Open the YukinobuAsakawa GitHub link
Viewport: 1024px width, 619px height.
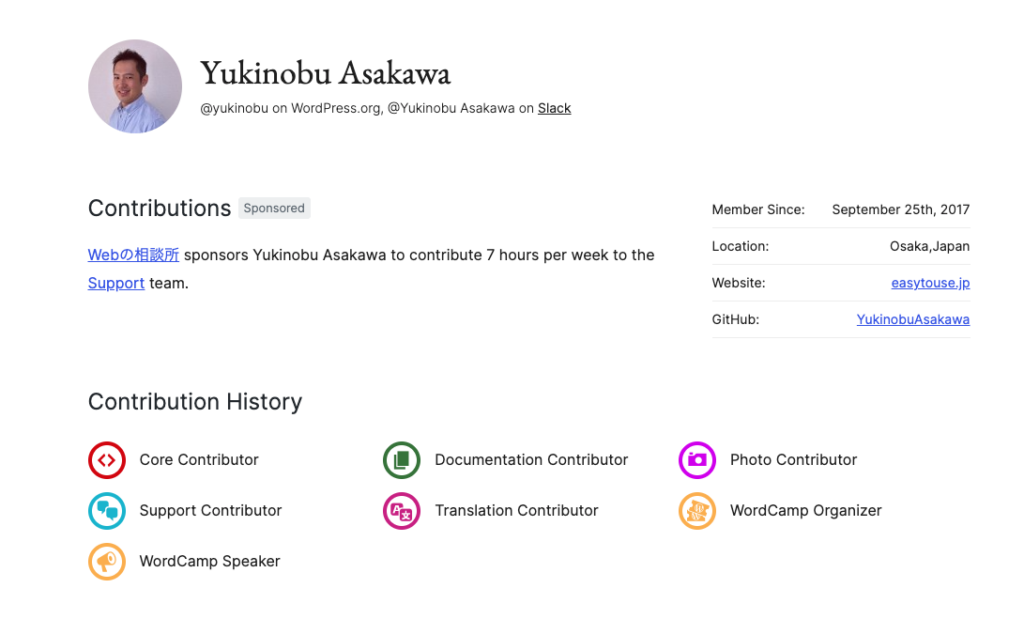pos(913,319)
